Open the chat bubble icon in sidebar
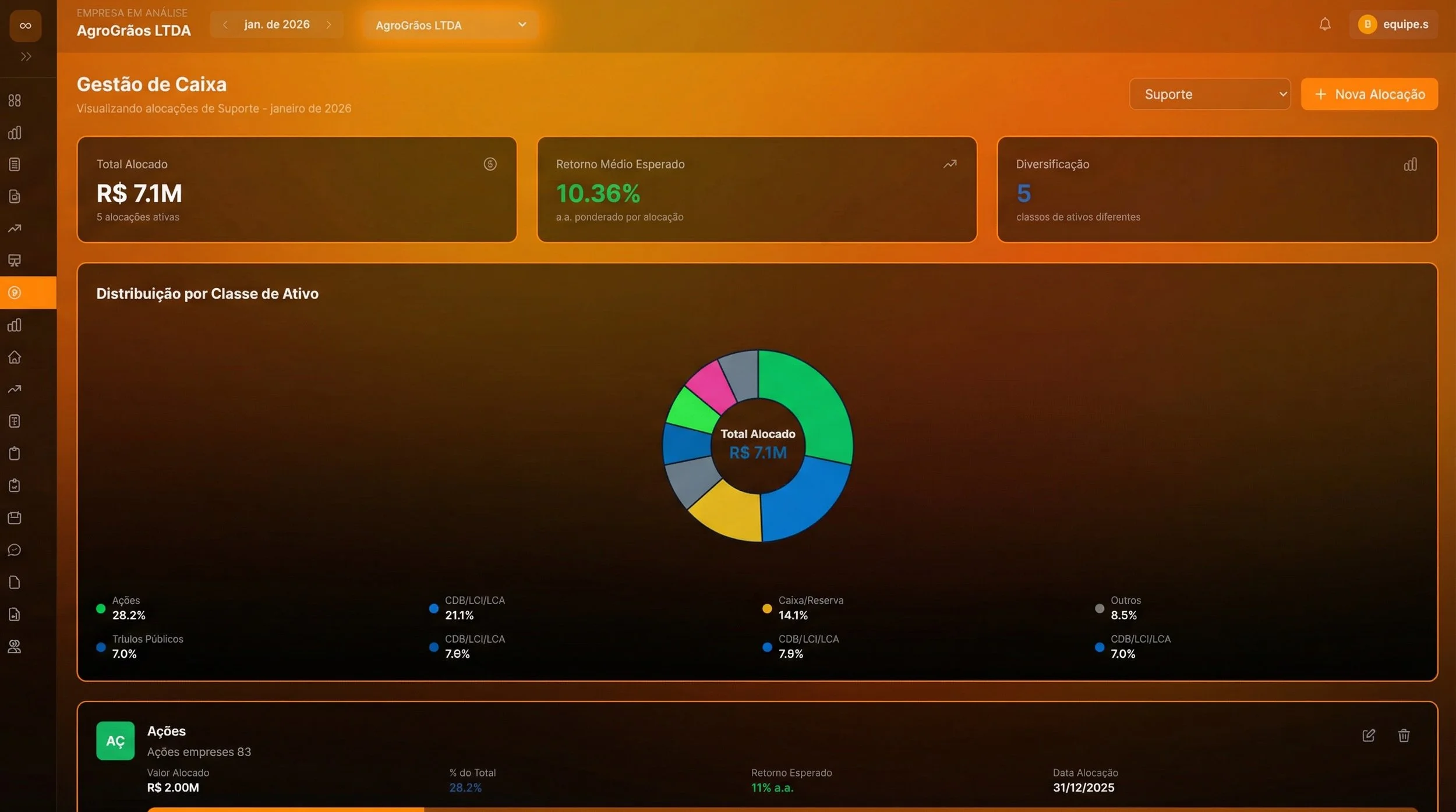This screenshot has height=812, width=1456. tap(15, 550)
